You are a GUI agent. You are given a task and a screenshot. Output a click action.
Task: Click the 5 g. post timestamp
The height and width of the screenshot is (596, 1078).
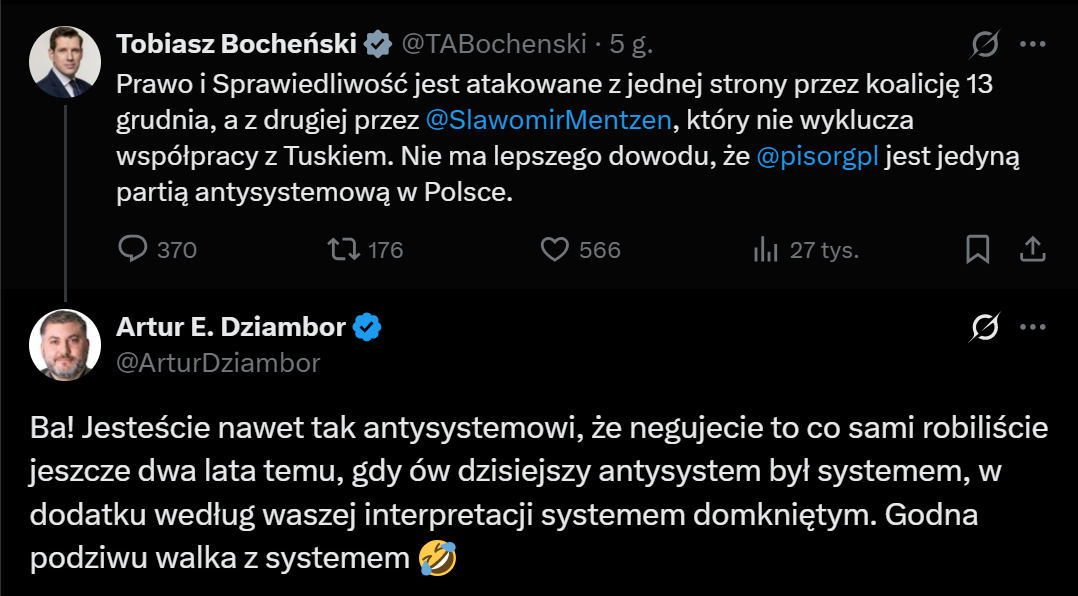click(631, 44)
